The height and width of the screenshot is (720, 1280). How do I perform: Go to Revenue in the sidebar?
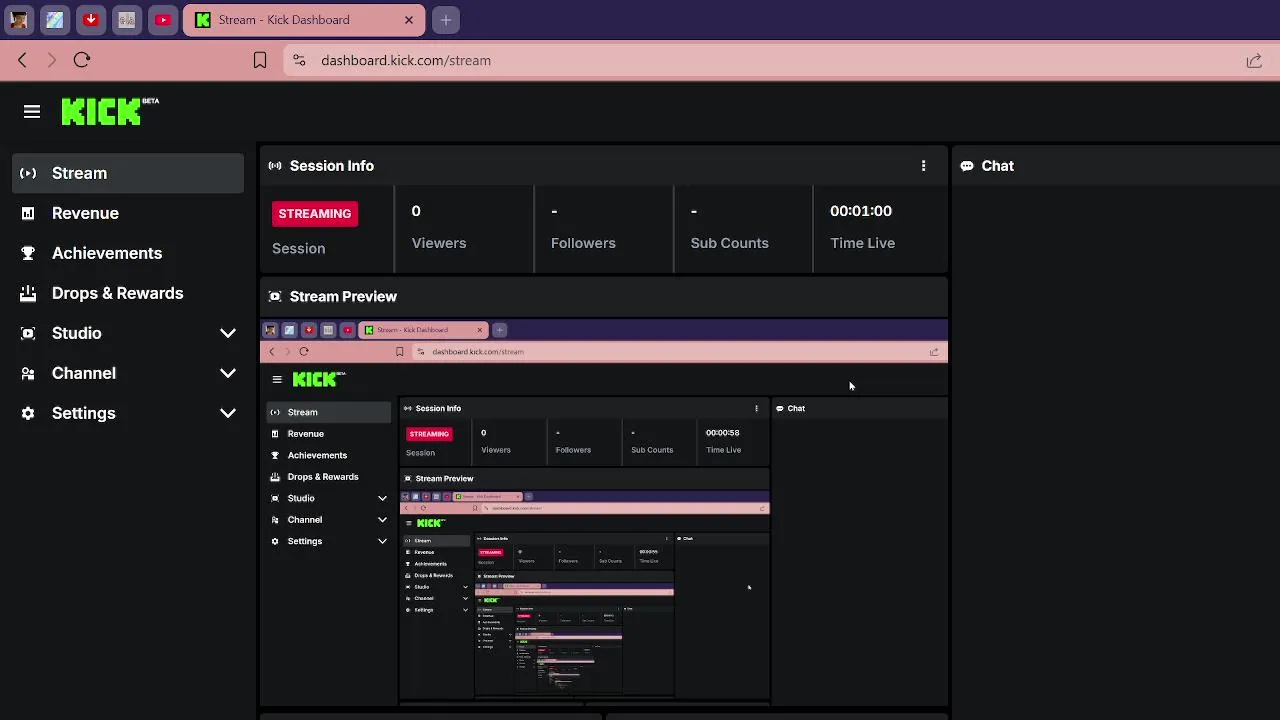coord(128,213)
